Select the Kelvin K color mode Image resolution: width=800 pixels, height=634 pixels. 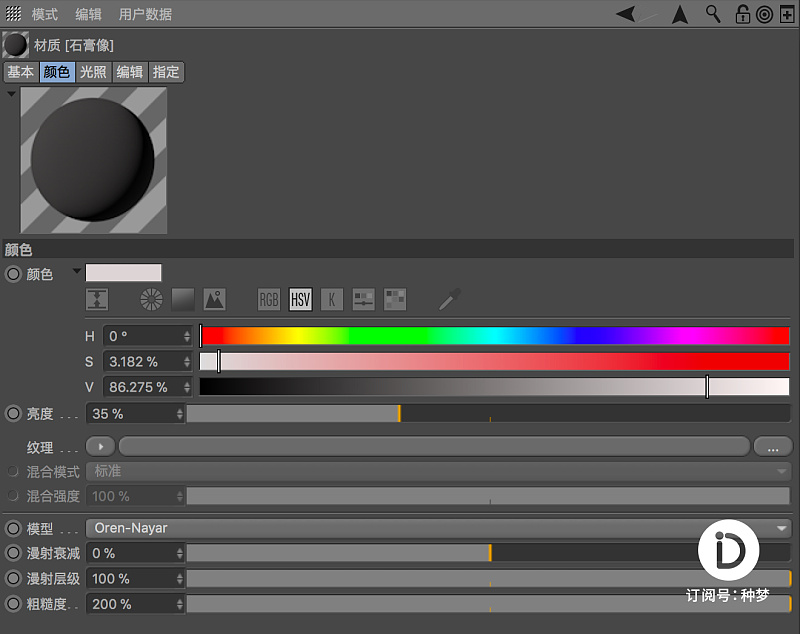click(332, 299)
